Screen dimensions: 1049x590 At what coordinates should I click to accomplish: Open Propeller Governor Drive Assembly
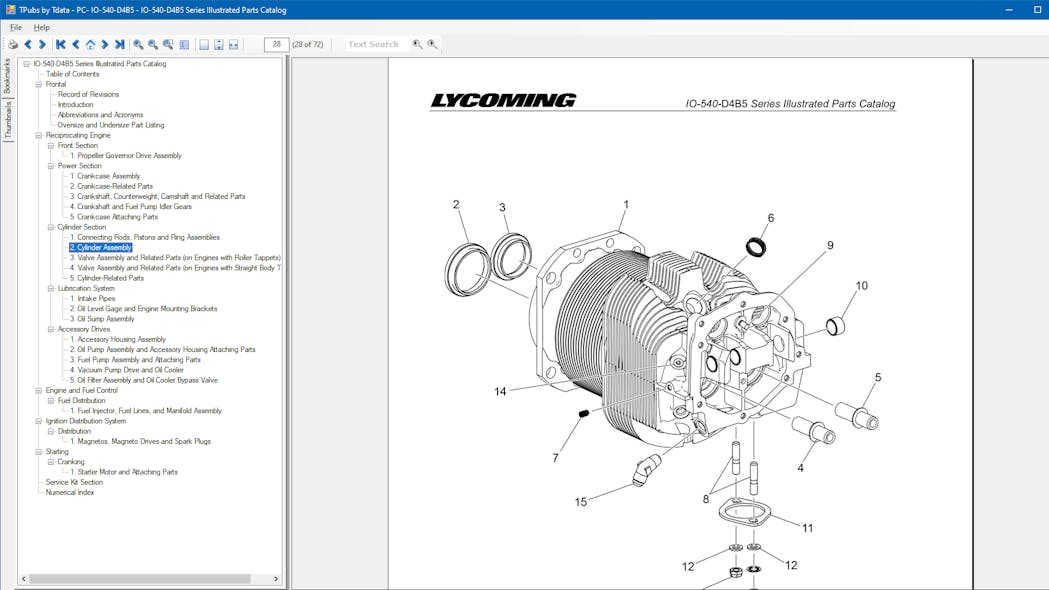click(x=126, y=156)
